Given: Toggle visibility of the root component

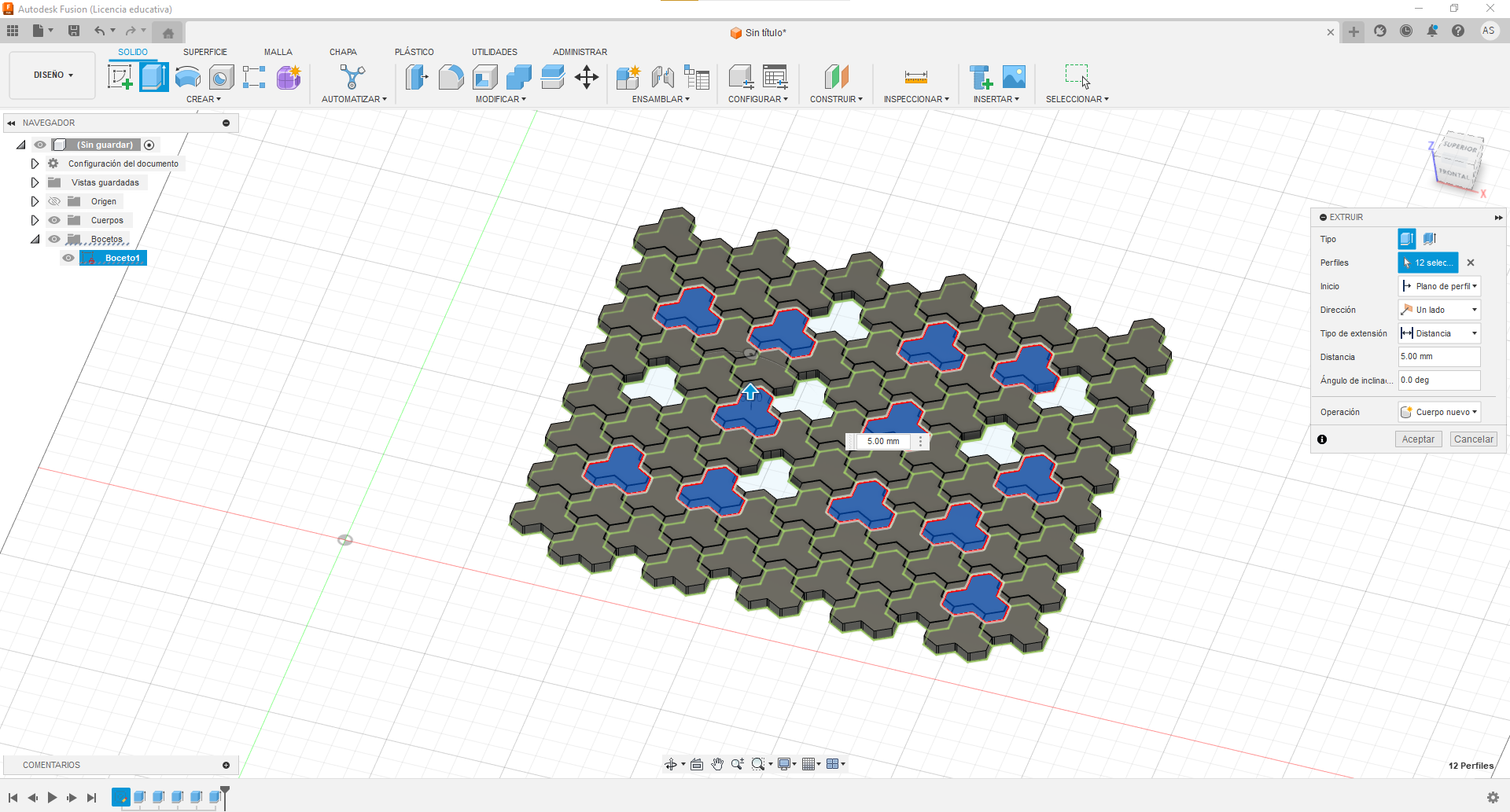Looking at the screenshot, I should 40,145.
